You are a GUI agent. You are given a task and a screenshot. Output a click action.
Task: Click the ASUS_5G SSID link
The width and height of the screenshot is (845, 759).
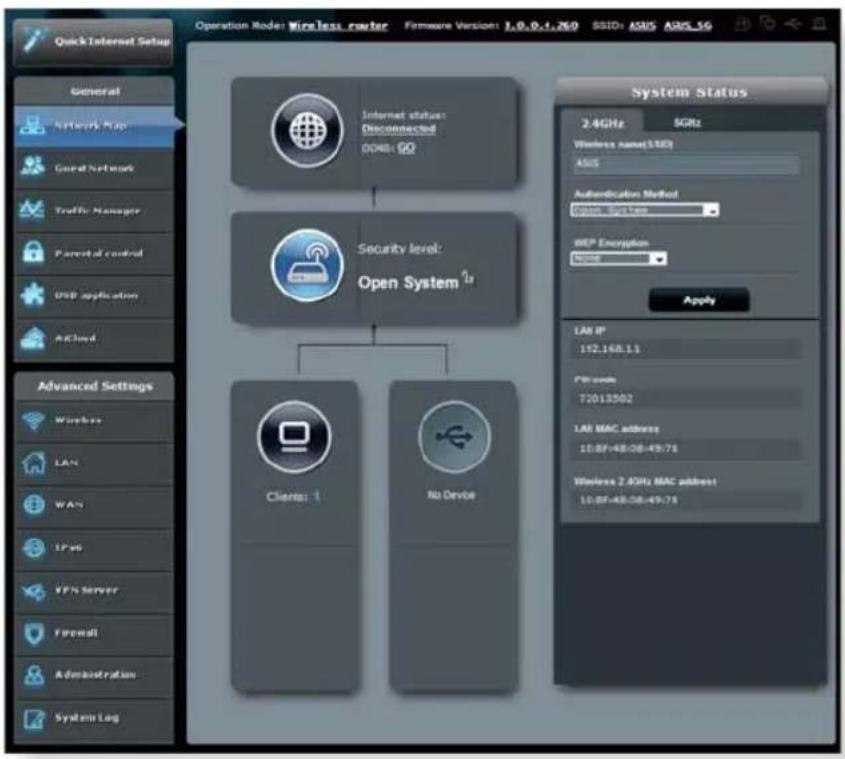point(688,25)
